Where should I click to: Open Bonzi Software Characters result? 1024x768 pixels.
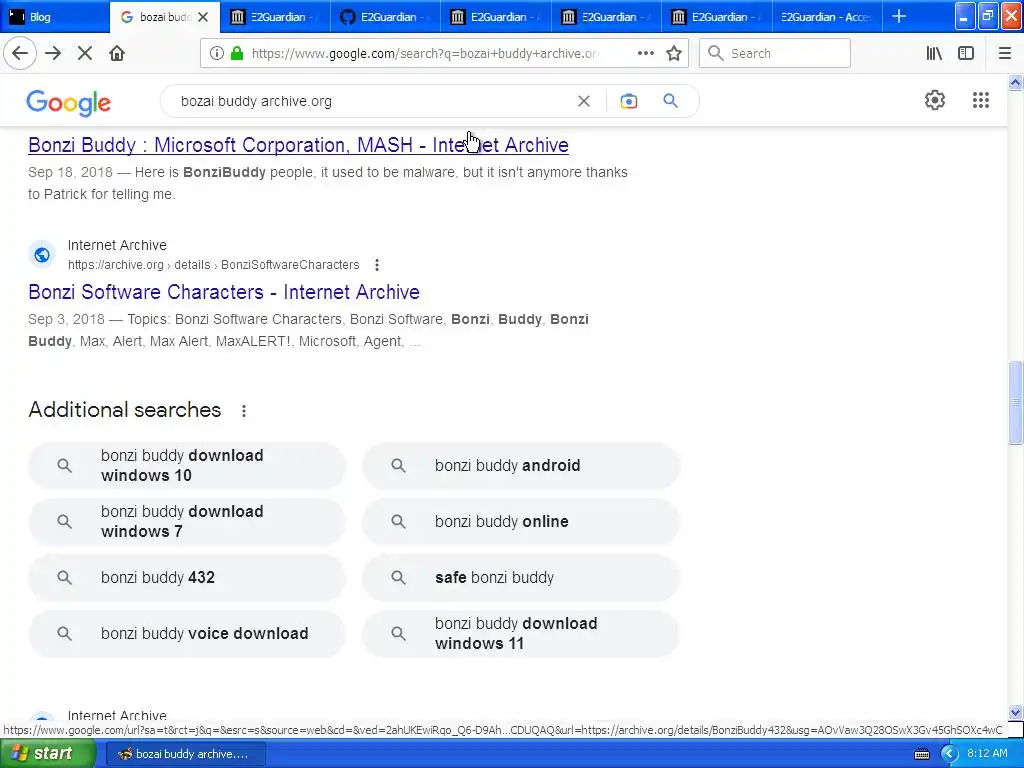(x=224, y=292)
